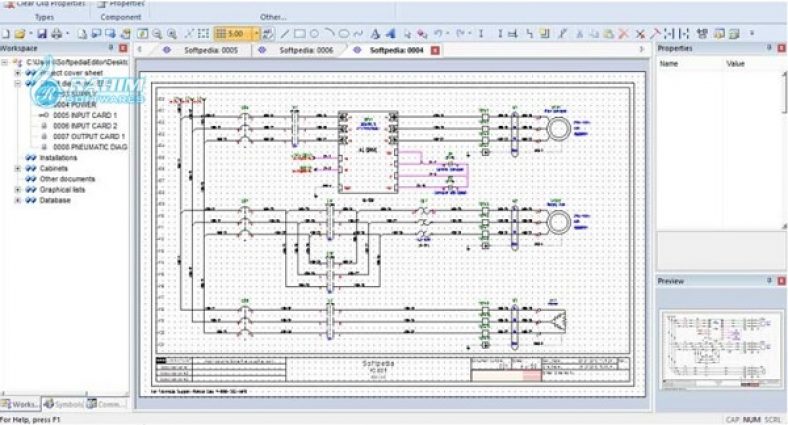The height and width of the screenshot is (425, 788).
Task: Expand the Graphical lists tree node
Action: 18,189
